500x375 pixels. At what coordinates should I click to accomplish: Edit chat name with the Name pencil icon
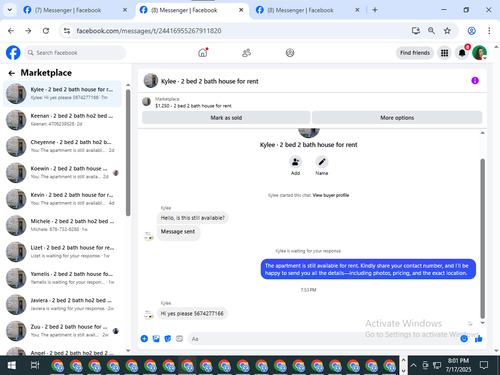pyautogui.click(x=322, y=162)
